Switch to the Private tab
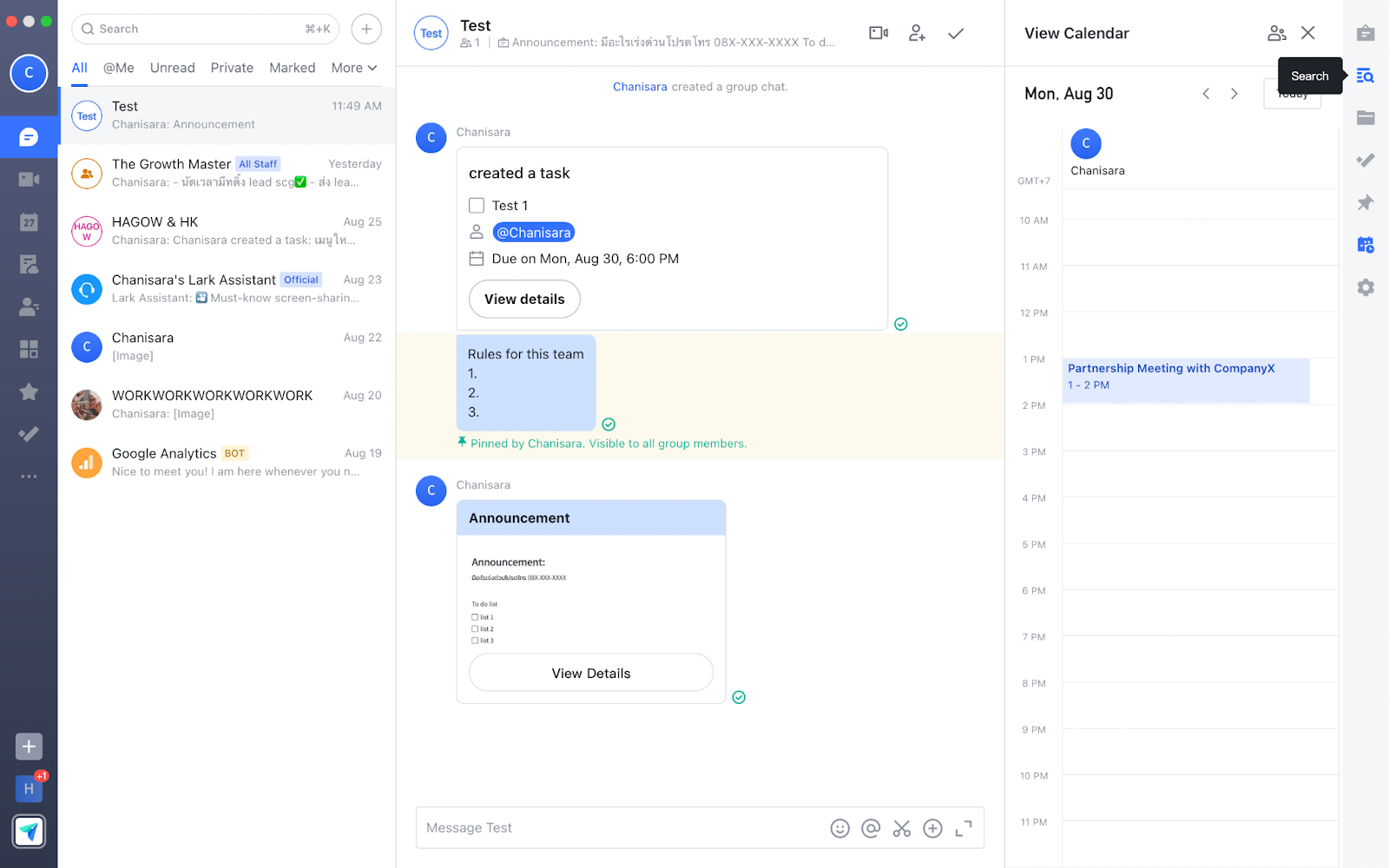The height and width of the screenshot is (868, 1389). coord(232,68)
